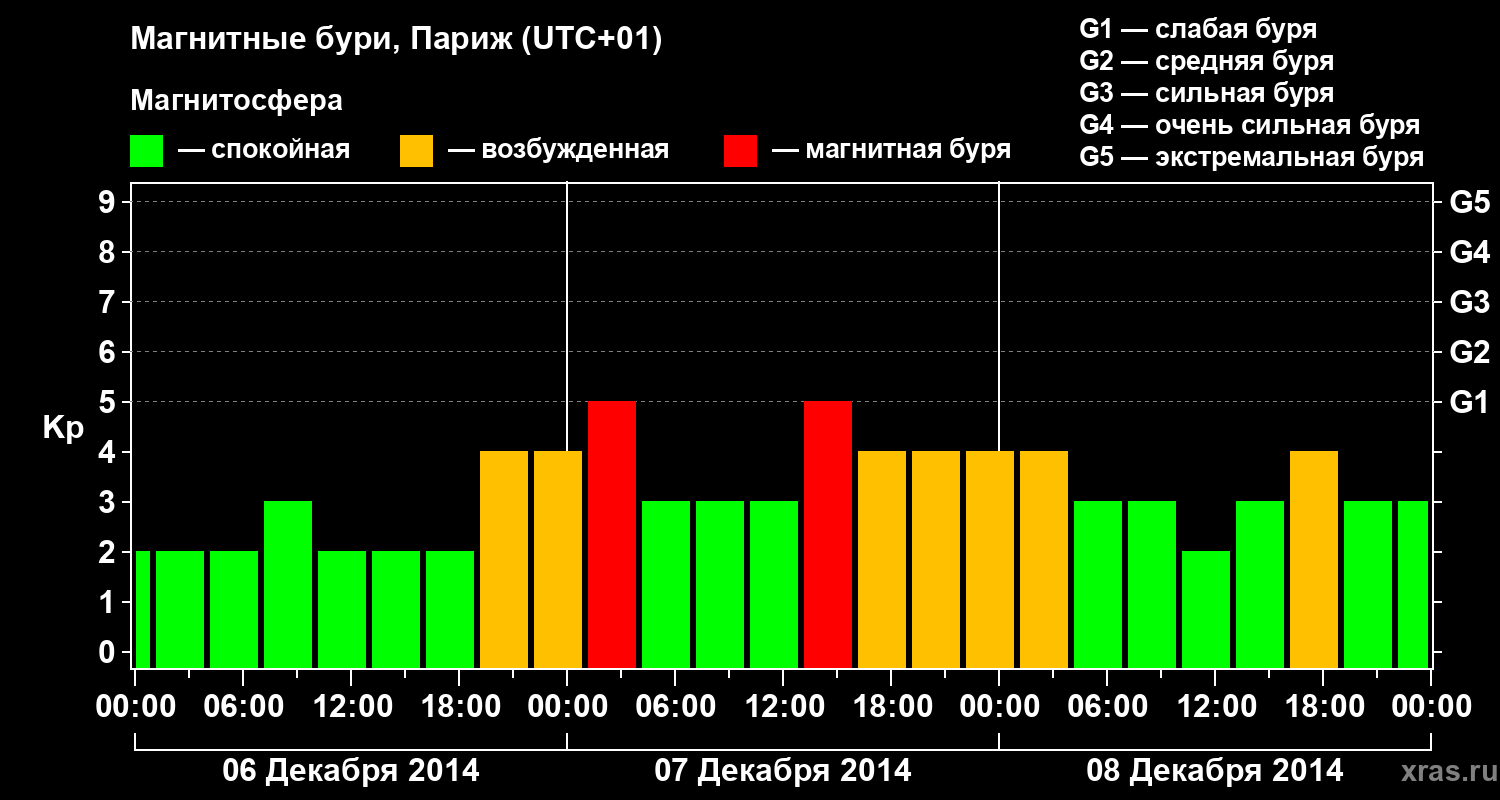Screen dimensions: 1500x800
Task: Click the 'G1 — слабая буря' legend line
Action: (1198, 28)
